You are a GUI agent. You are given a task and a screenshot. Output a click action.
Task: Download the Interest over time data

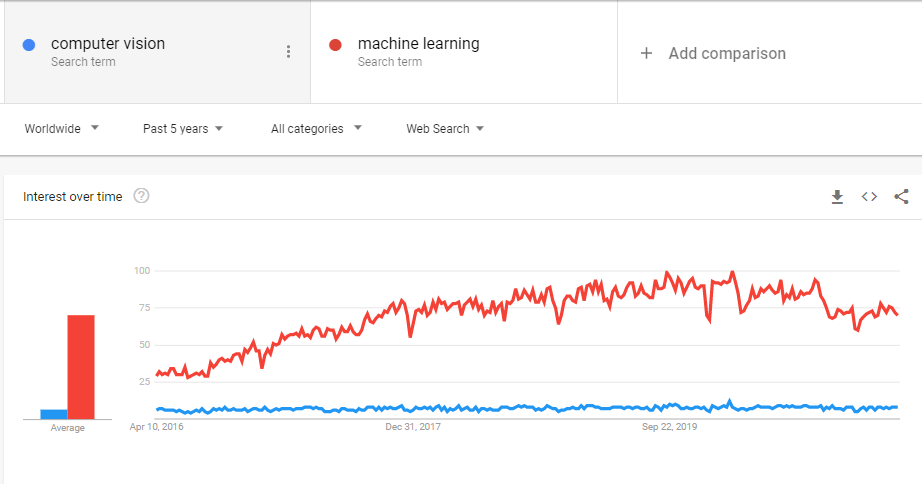point(837,197)
